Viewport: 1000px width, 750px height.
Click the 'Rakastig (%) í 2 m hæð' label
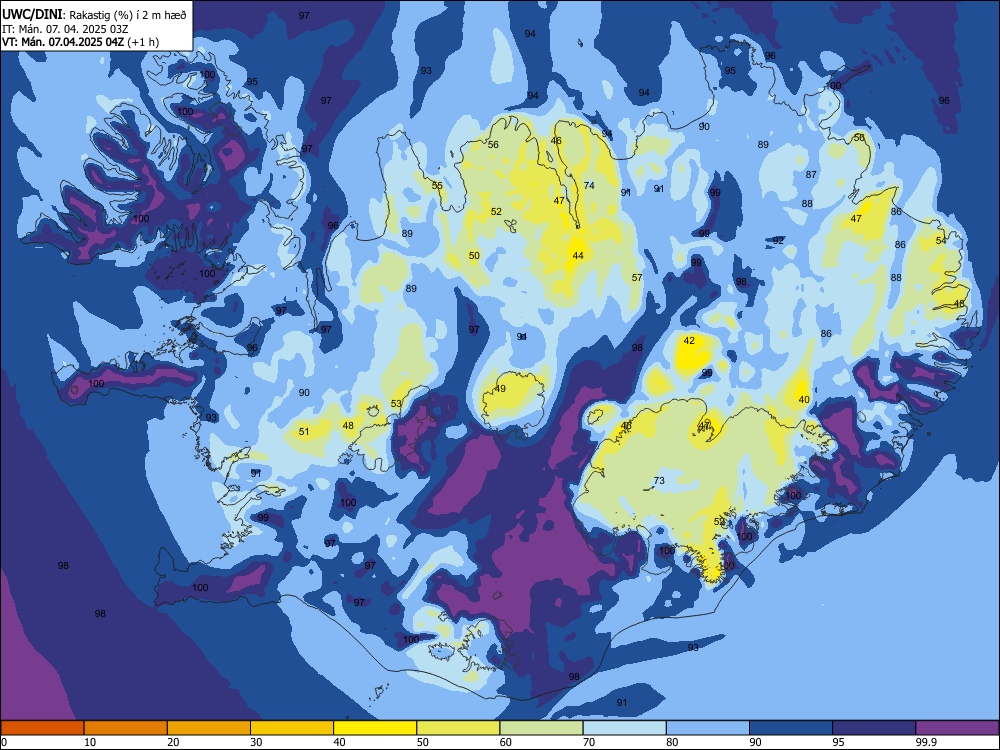[128, 15]
